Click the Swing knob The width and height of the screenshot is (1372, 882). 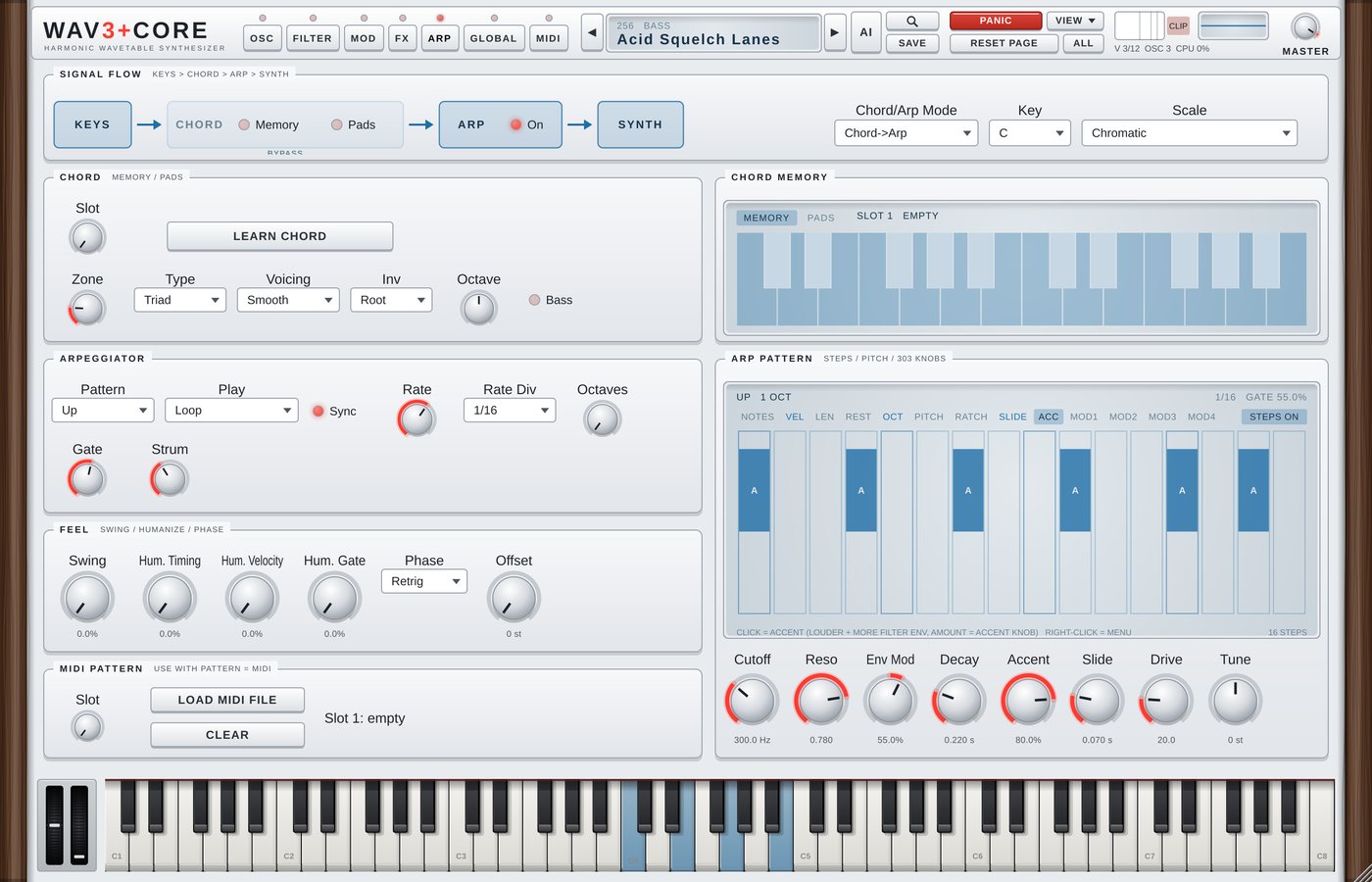pos(87,598)
